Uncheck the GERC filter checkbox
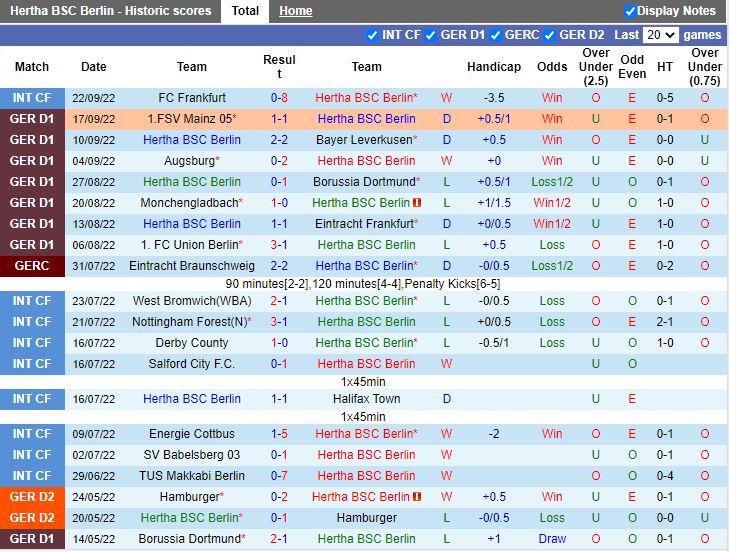729x552 pixels. click(496, 35)
